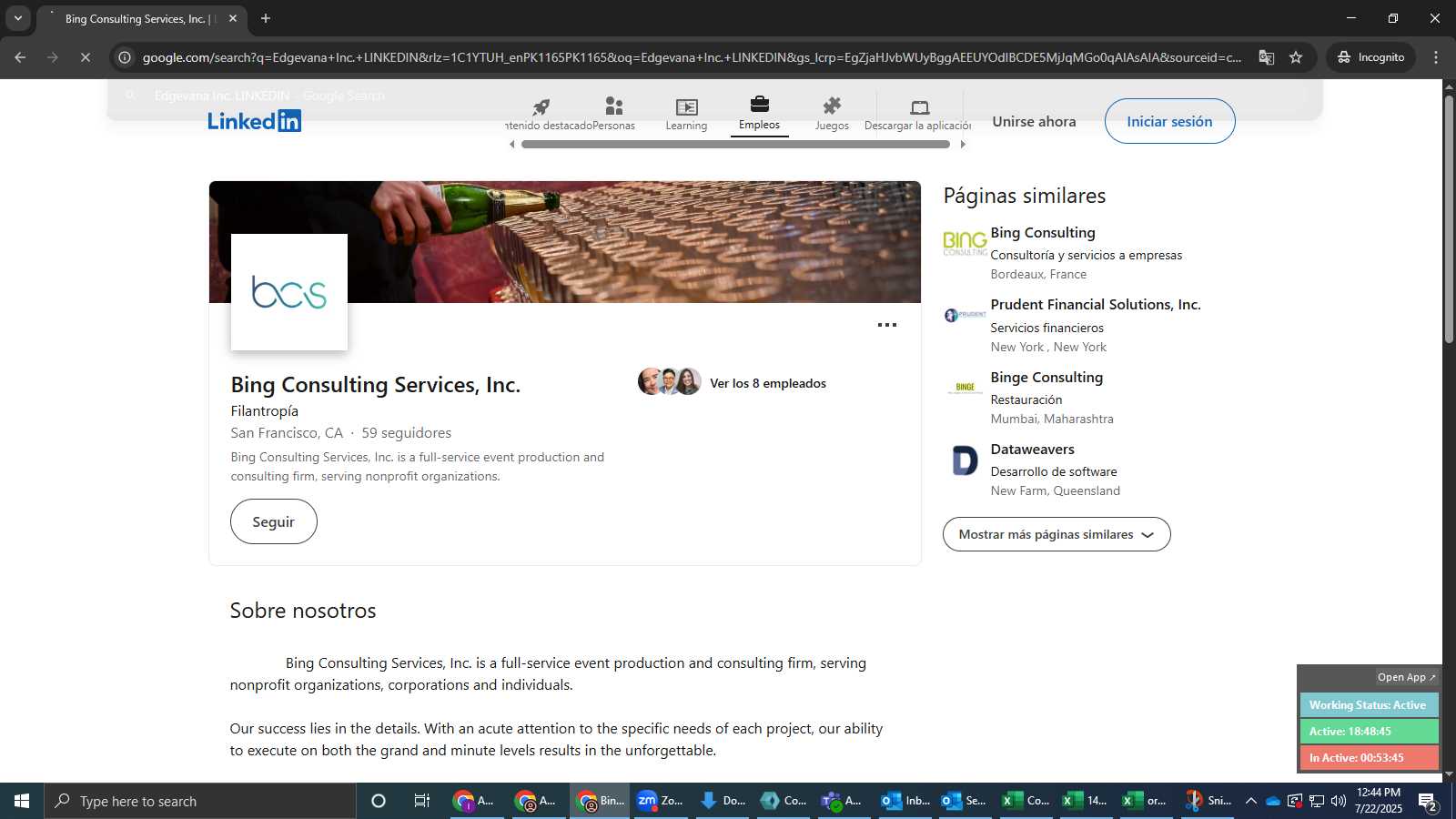
Task: Click the stop loading X button
Action: pyautogui.click(x=85, y=57)
